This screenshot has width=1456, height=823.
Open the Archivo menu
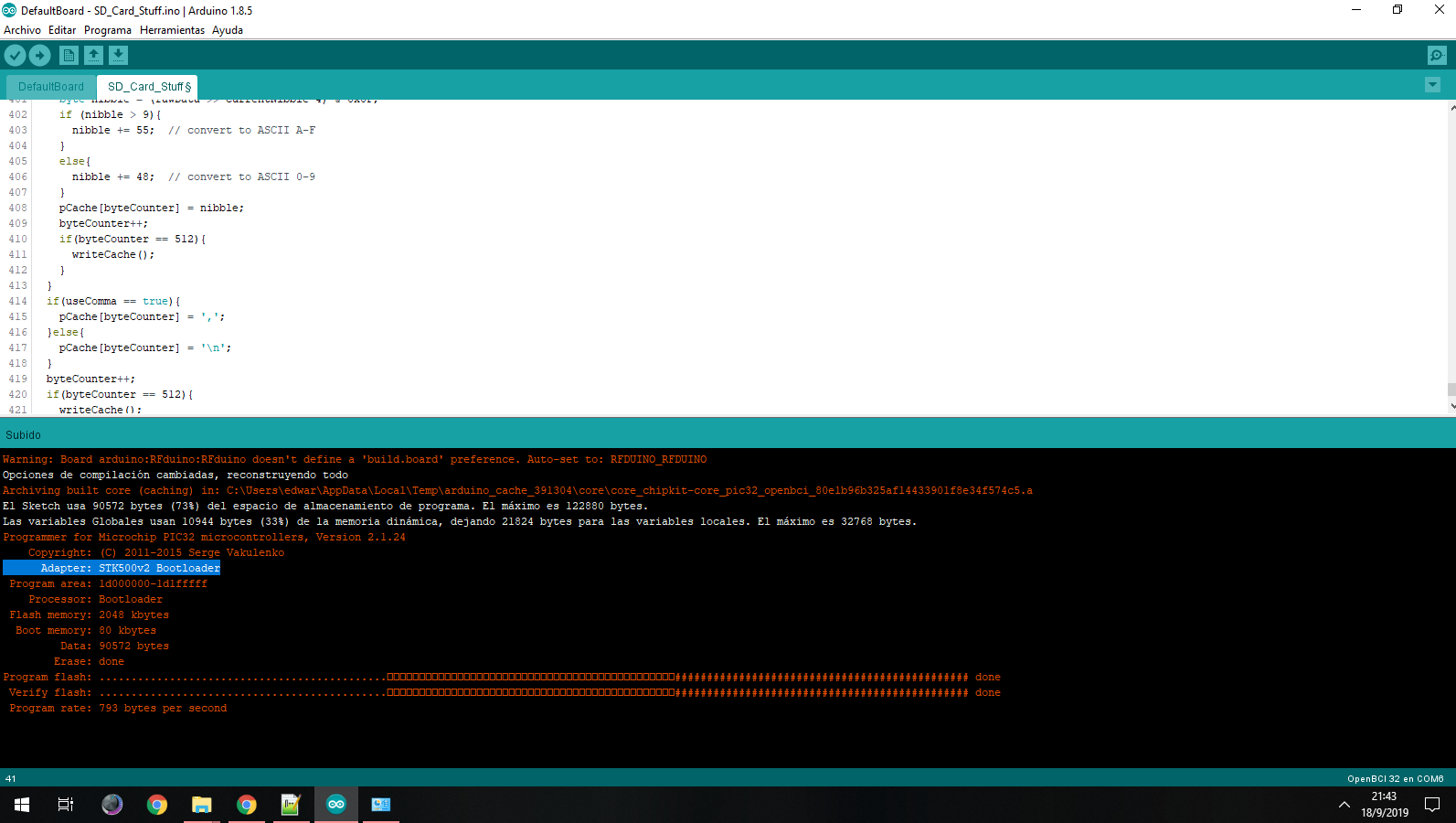click(22, 30)
